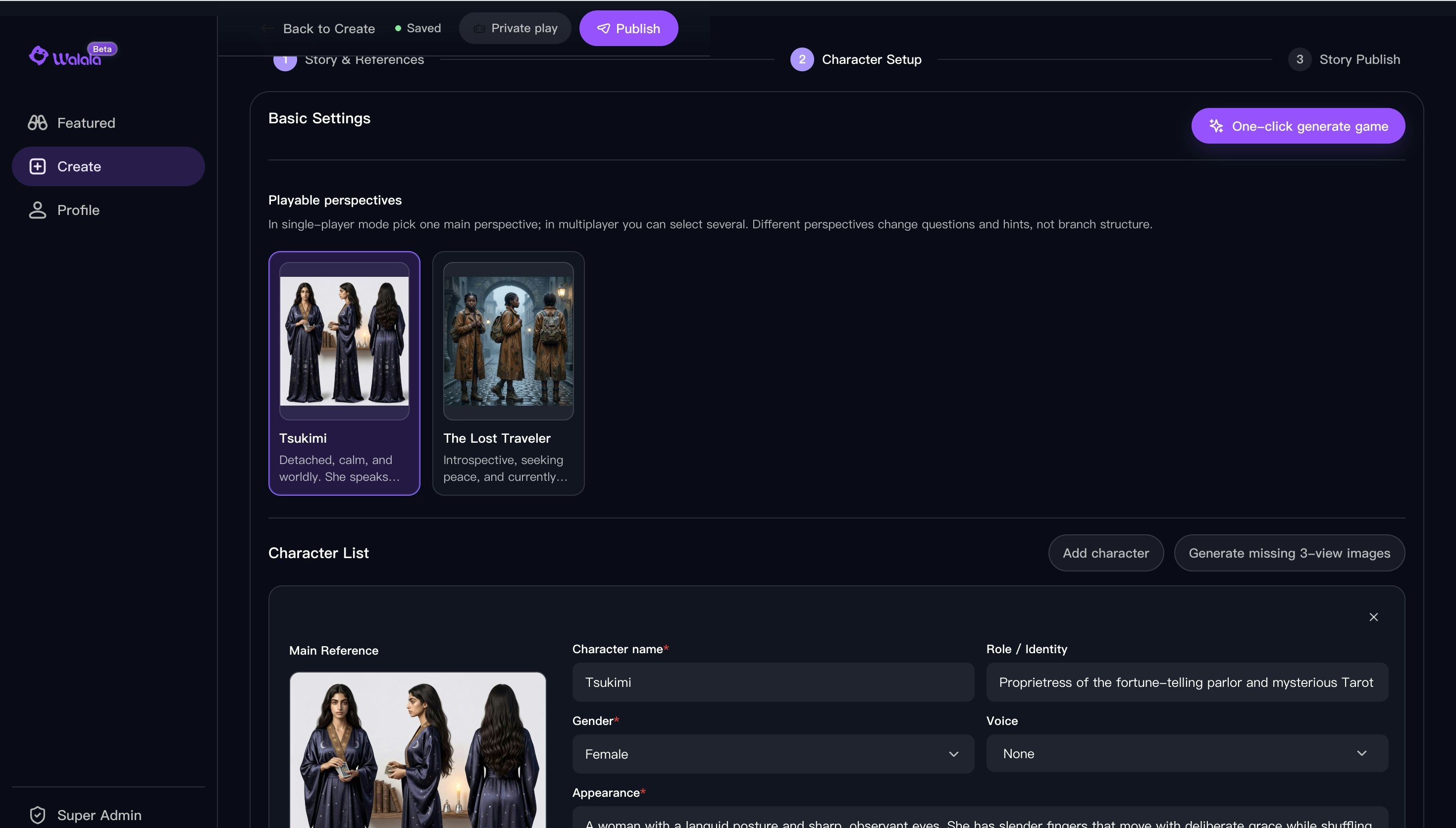Close the Tsukimi character card
The image size is (1456, 828).
[1374, 617]
